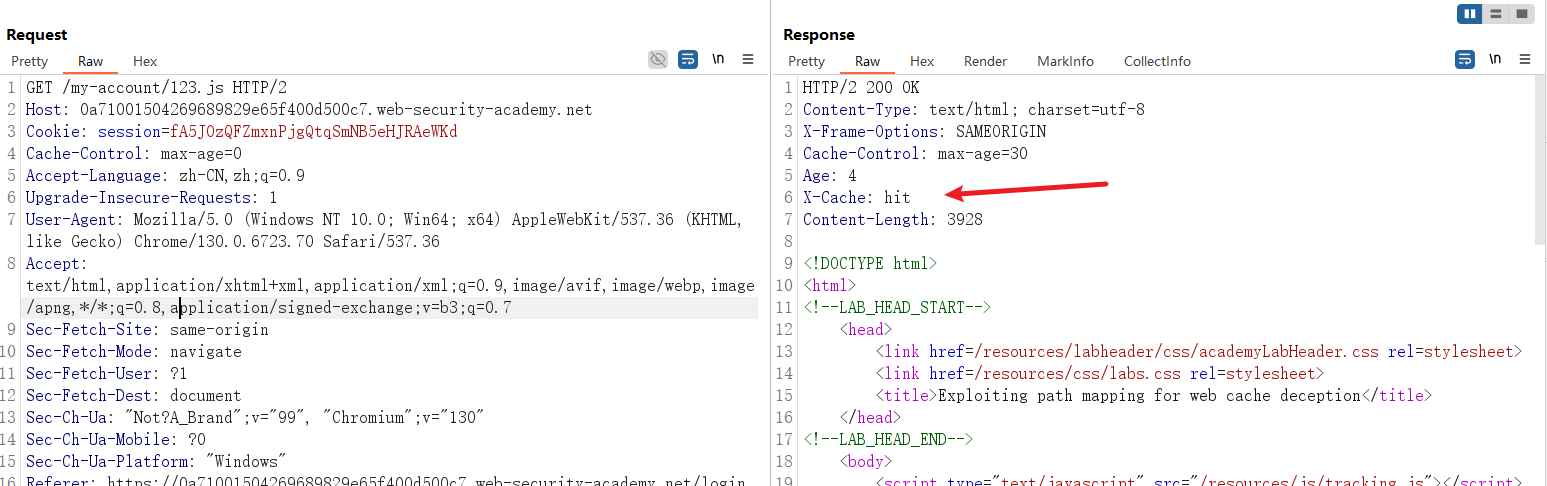1547x486 pixels.
Task: Toggle the Request line-wrap icon
Action: tap(688, 60)
